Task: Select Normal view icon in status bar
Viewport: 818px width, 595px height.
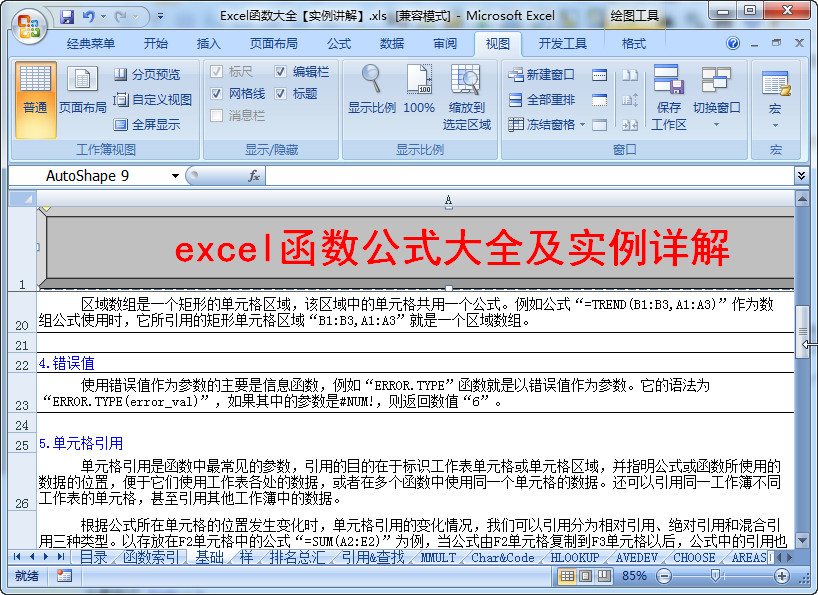Action: (x=567, y=576)
